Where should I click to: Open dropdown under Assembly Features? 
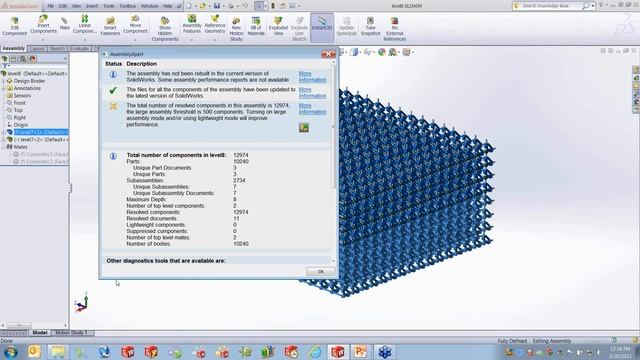coord(191,40)
